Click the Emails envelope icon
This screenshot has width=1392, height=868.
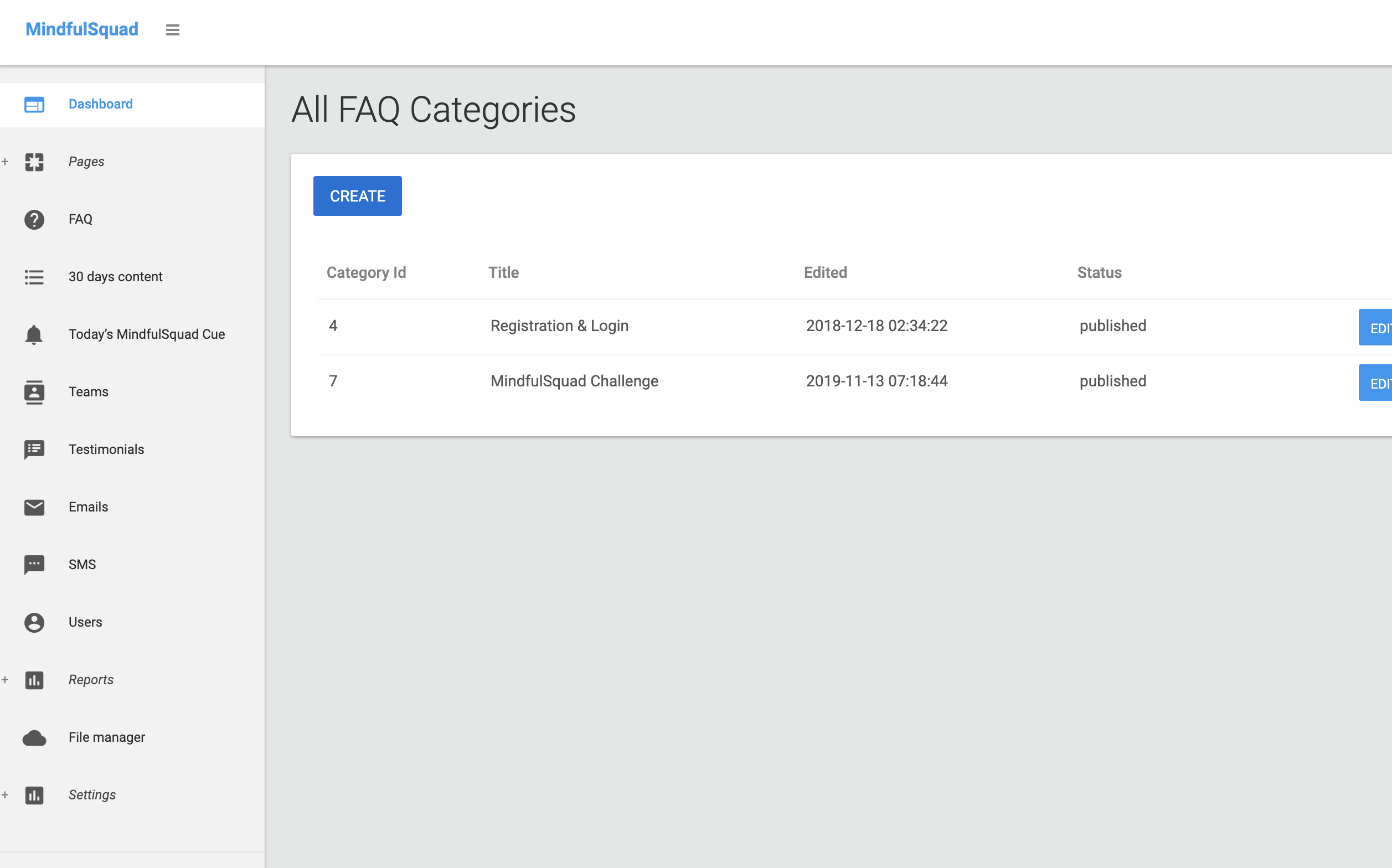point(34,507)
